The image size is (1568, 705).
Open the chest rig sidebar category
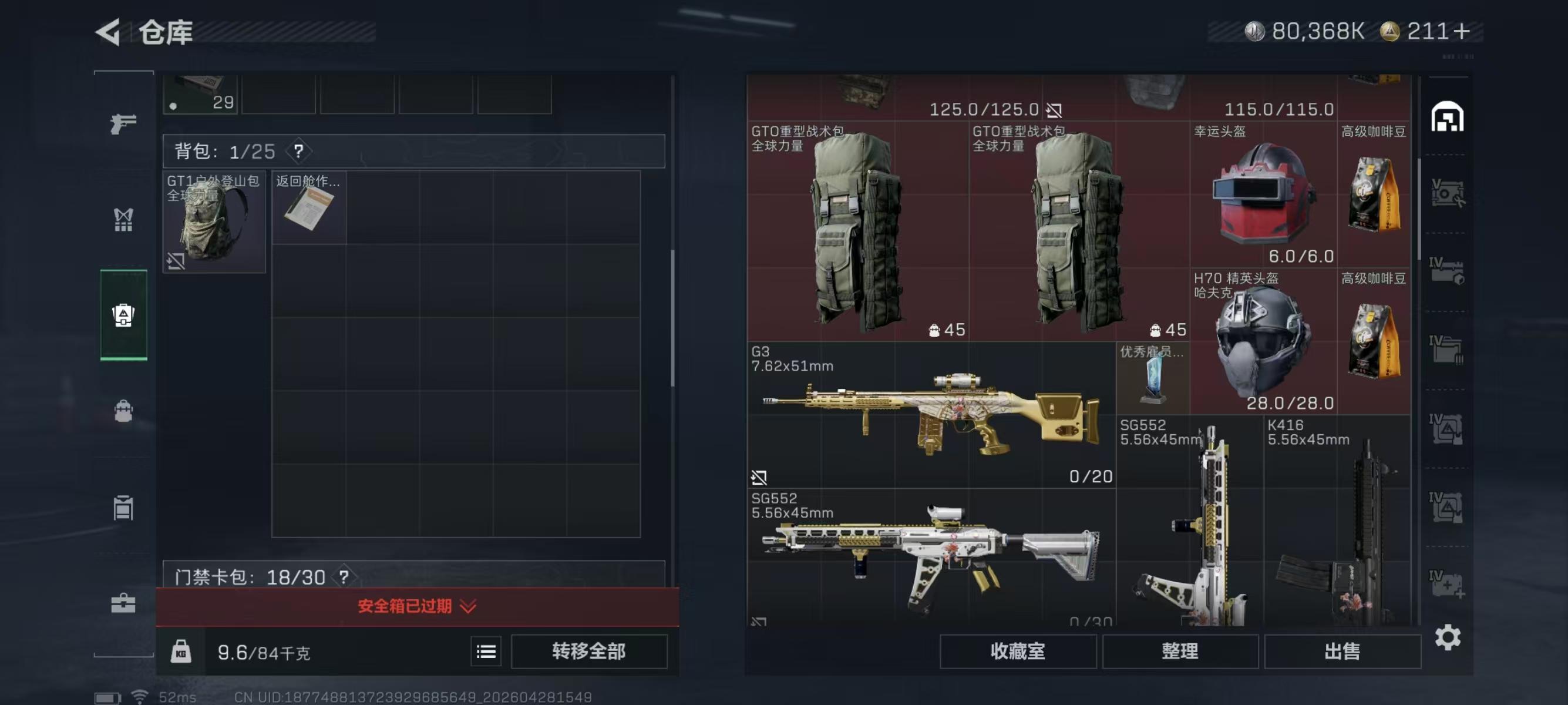123,220
